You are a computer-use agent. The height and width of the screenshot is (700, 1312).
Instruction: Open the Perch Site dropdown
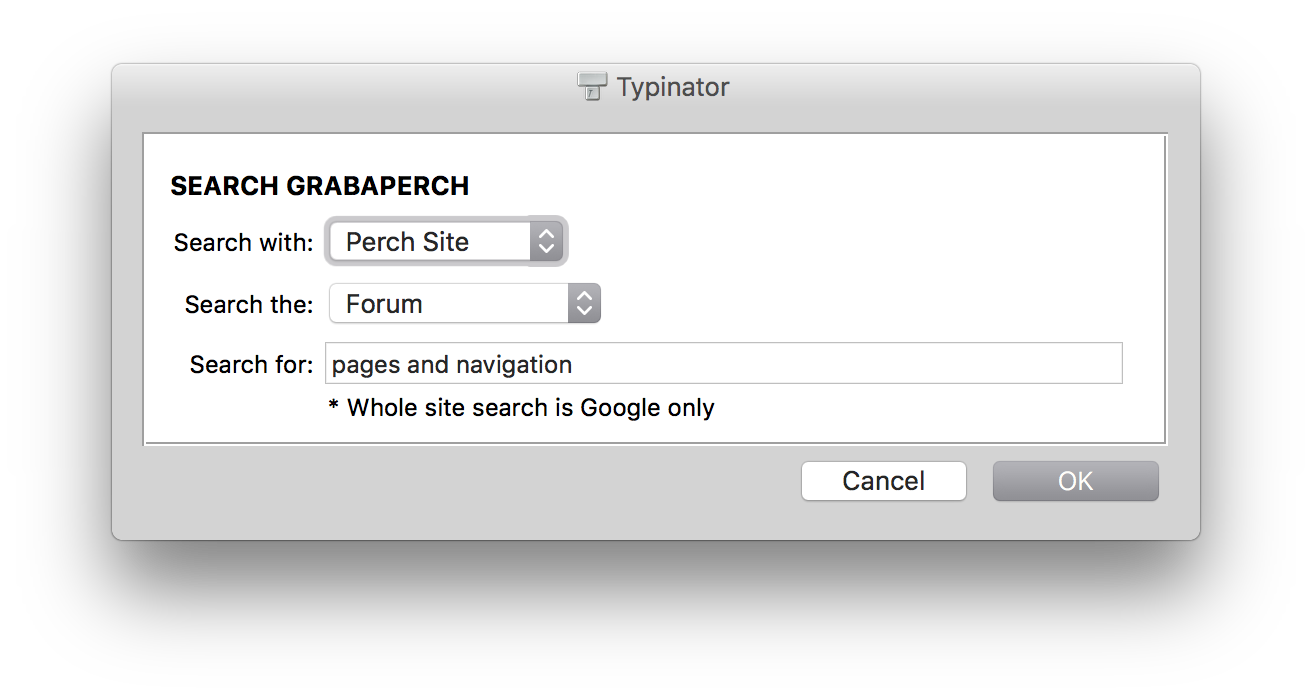click(430, 242)
